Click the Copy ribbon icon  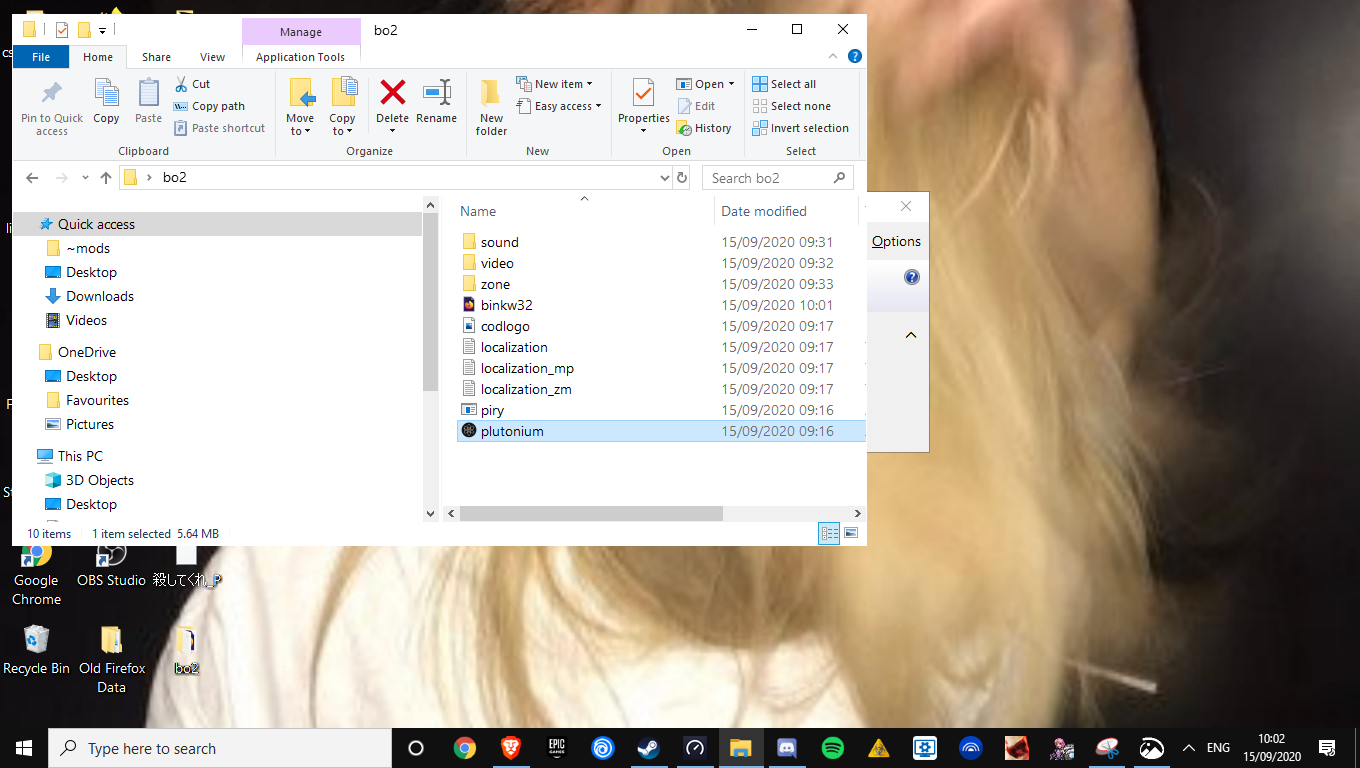click(106, 94)
